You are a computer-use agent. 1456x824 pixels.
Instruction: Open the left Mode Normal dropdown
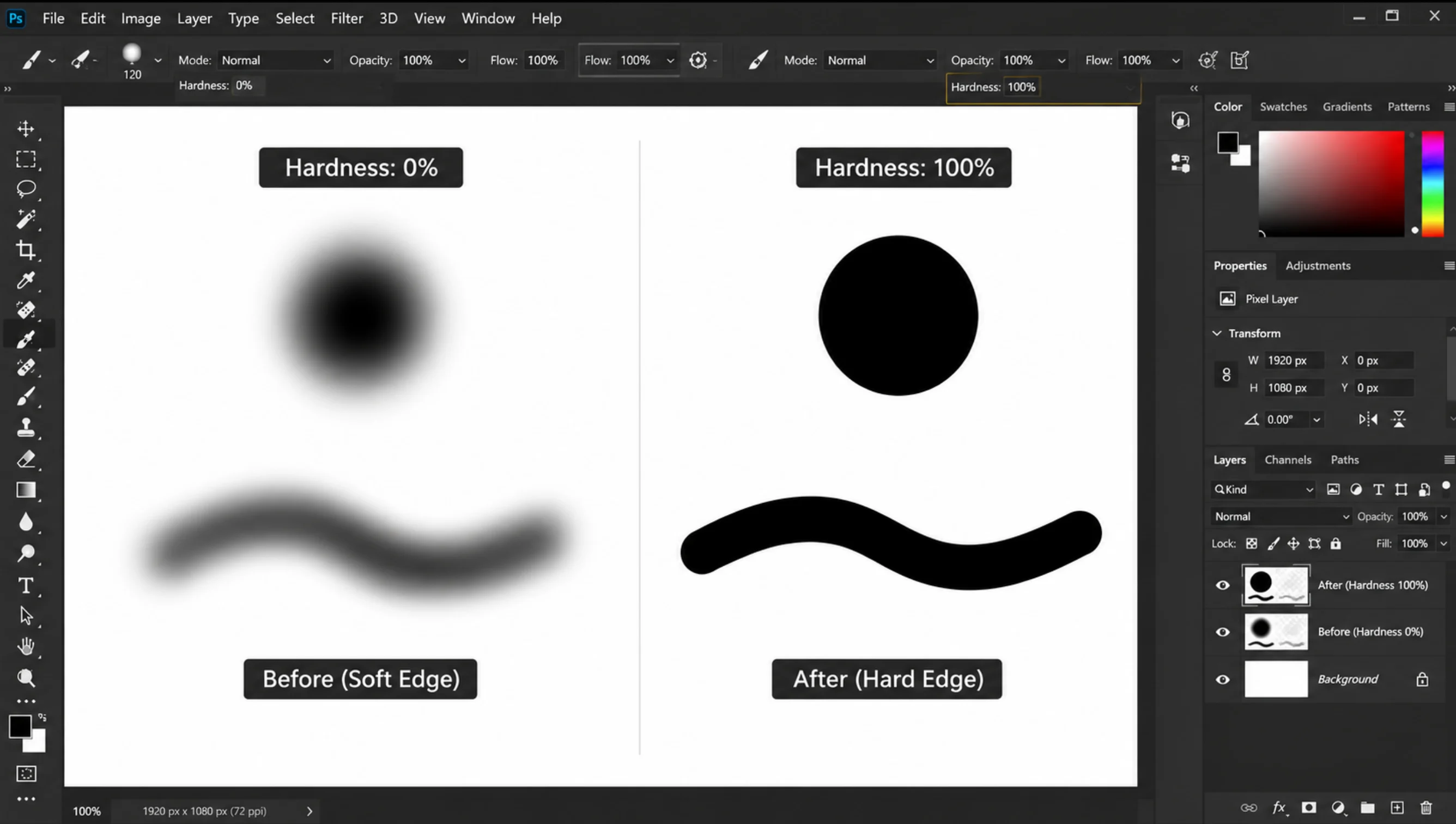(x=276, y=60)
